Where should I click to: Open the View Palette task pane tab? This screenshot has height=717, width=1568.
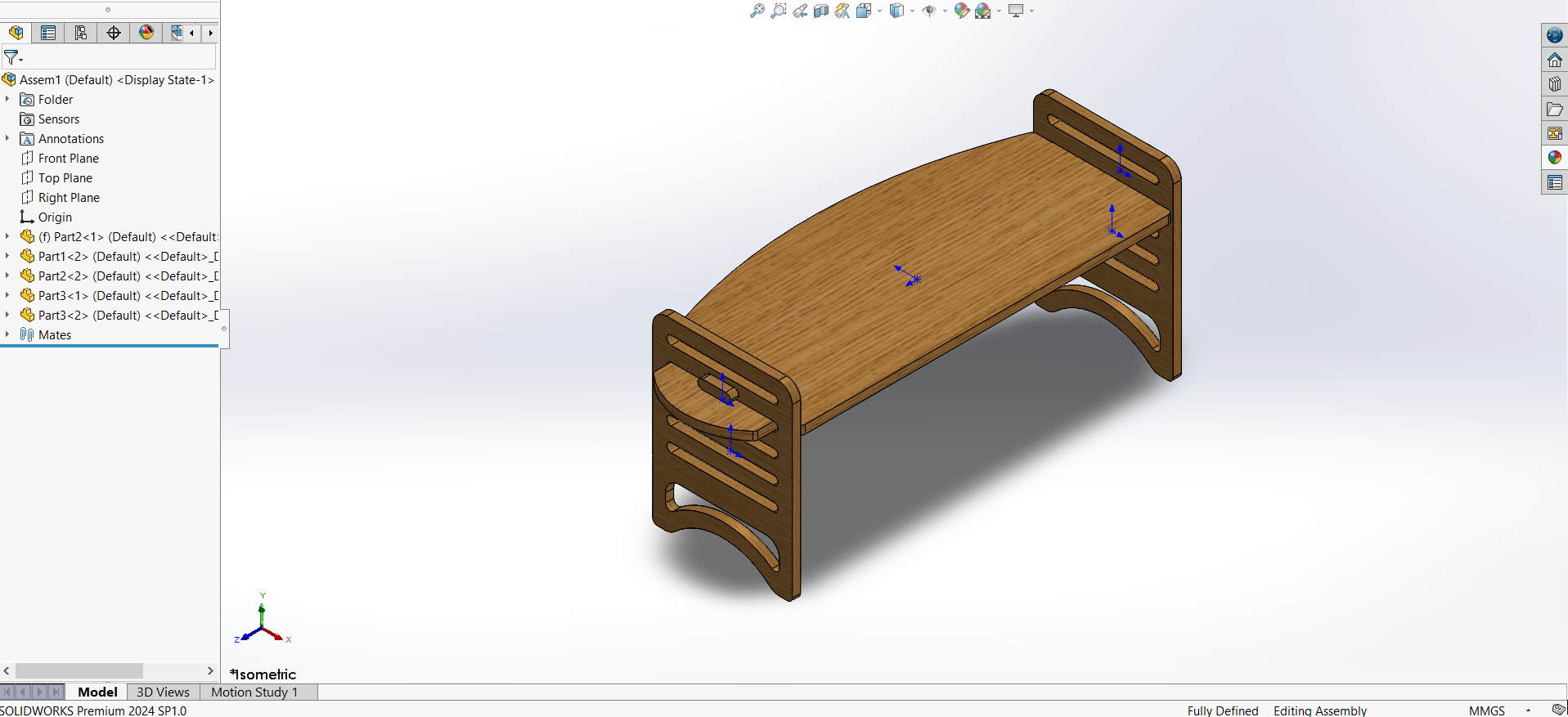pos(1555,133)
